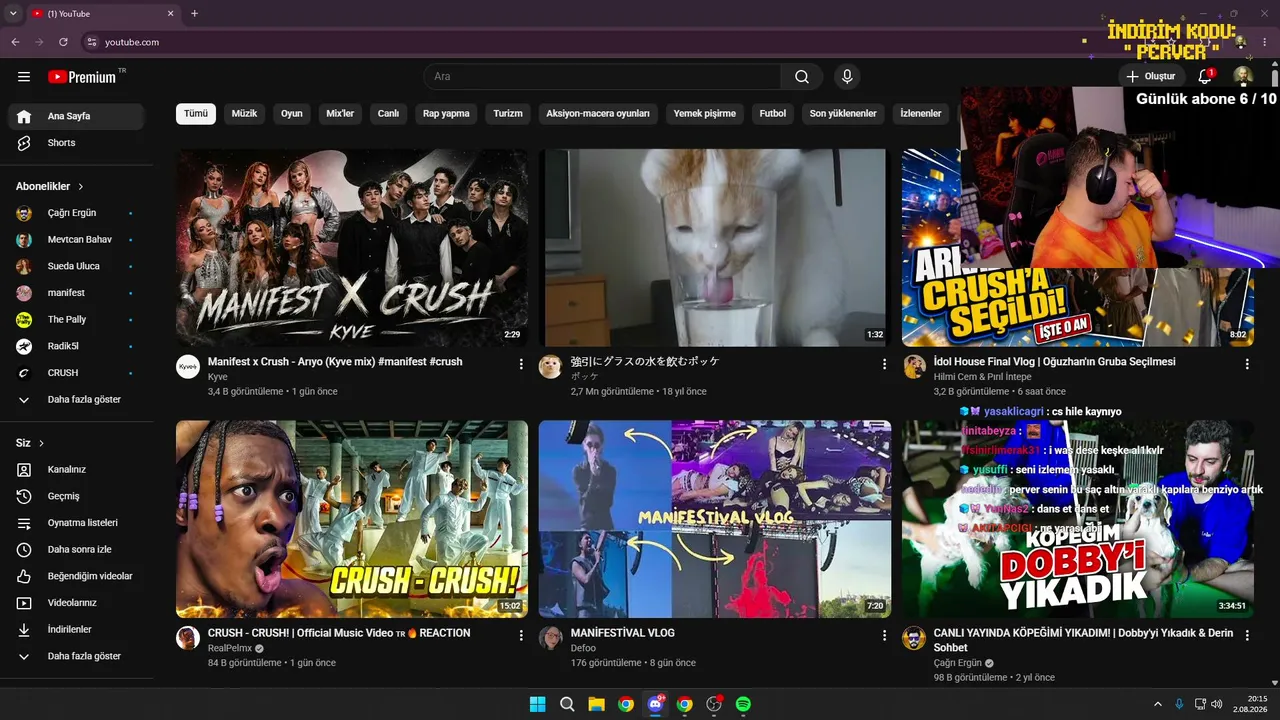Open the CRUSH subscription in sidebar
Viewport: 1280px width, 720px height.
point(76,373)
